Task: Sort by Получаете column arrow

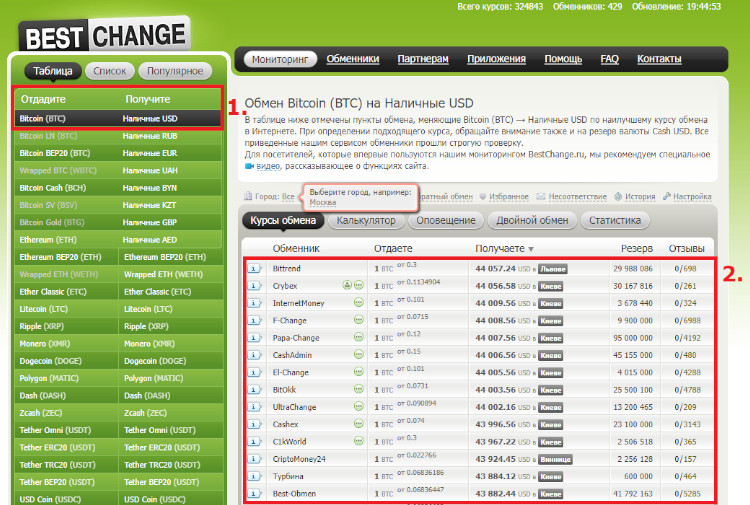Action: point(531,249)
